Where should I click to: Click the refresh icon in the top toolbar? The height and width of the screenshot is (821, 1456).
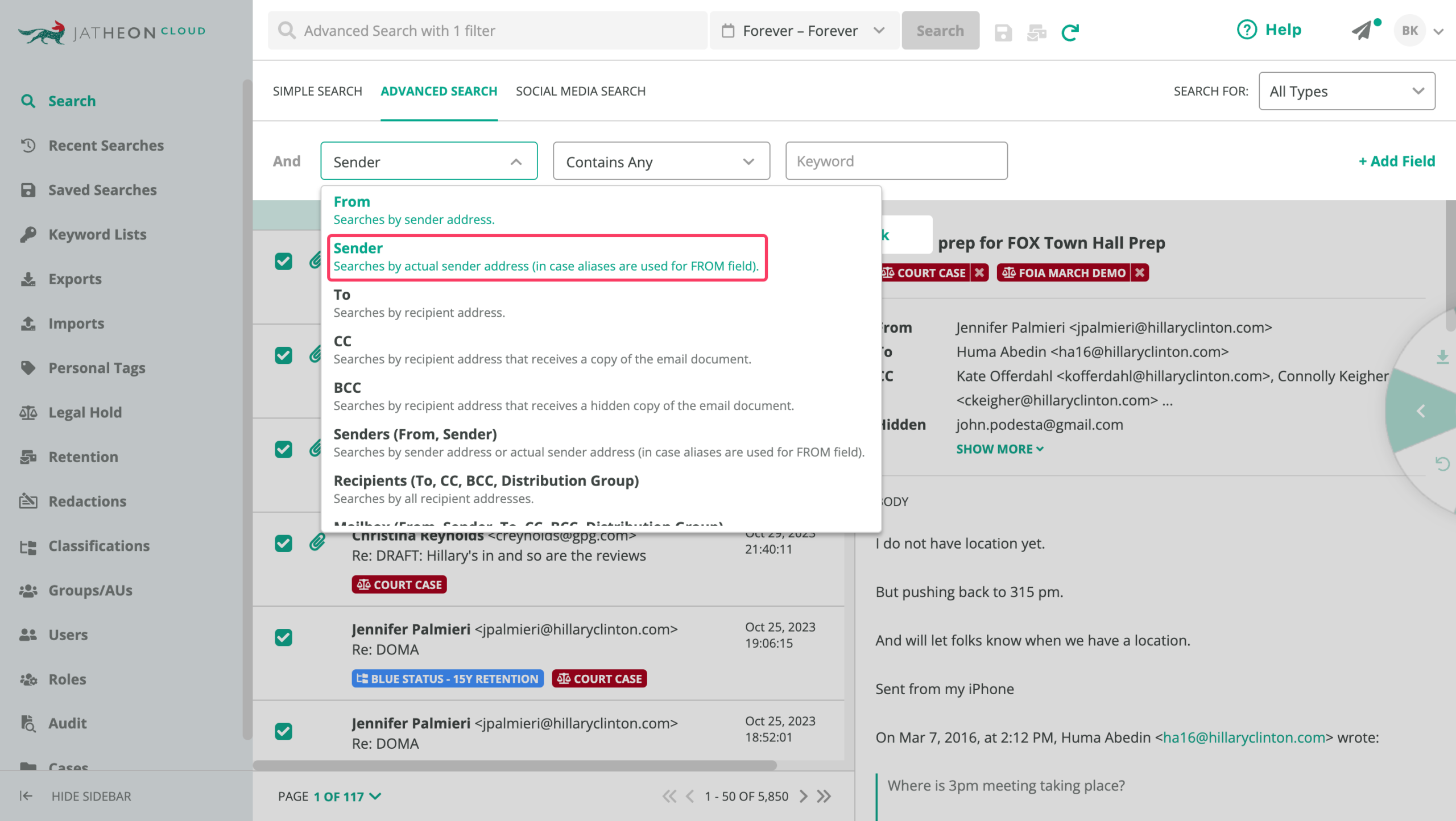pyautogui.click(x=1070, y=32)
